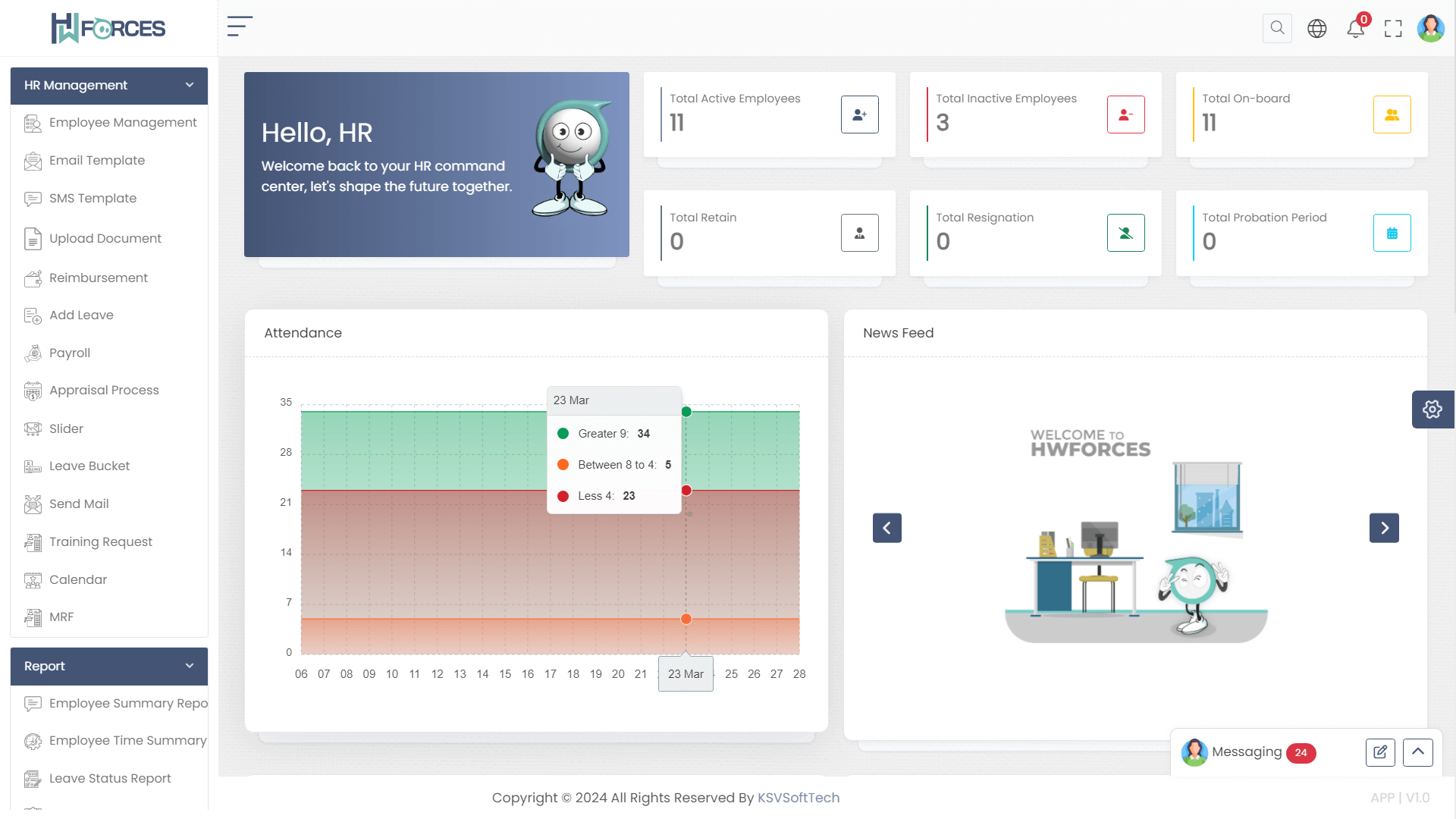This screenshot has width=1456, height=819.
Task: Open the settings gear side panel
Action: (x=1432, y=409)
